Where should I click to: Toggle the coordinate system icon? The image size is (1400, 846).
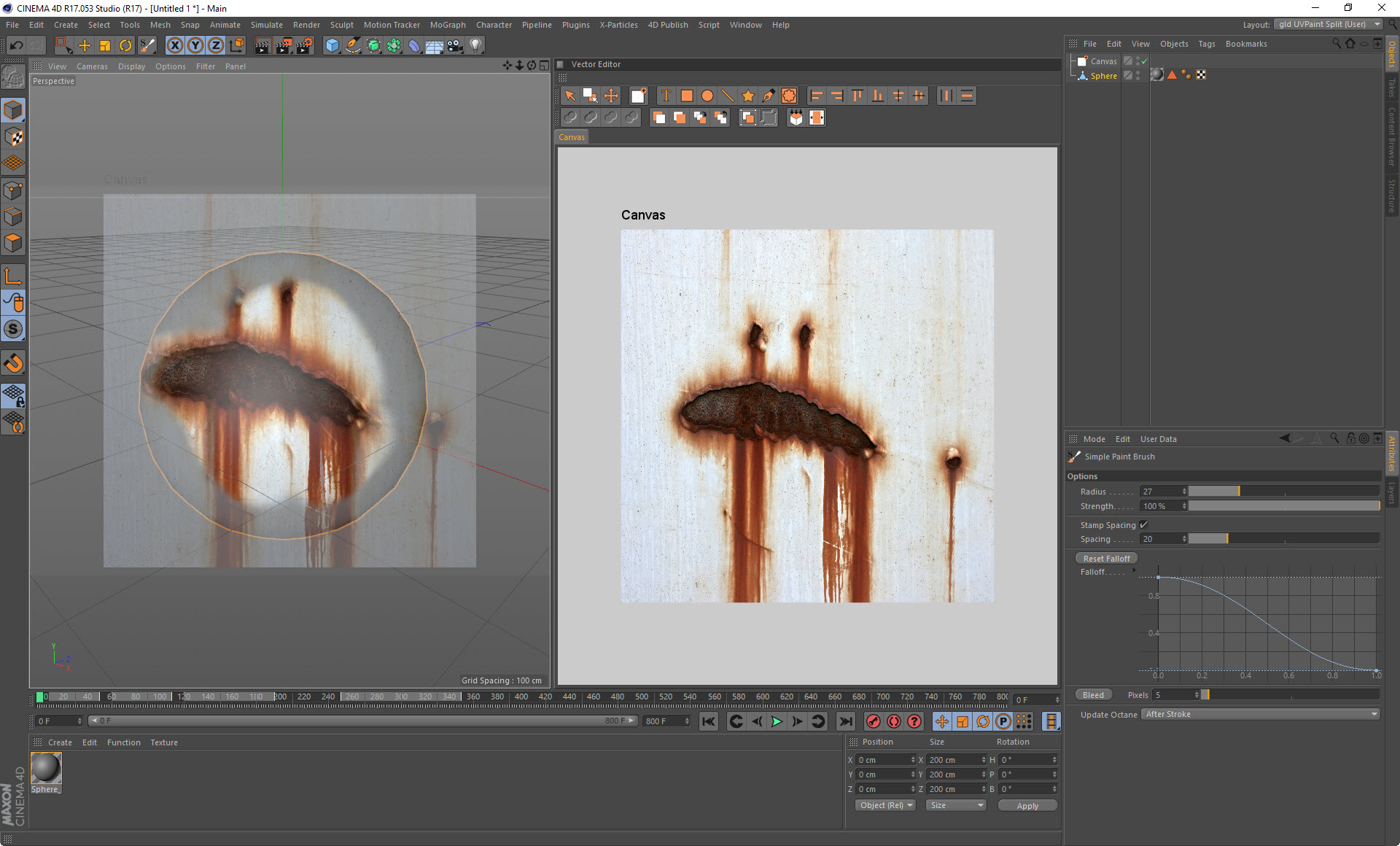coord(236,45)
